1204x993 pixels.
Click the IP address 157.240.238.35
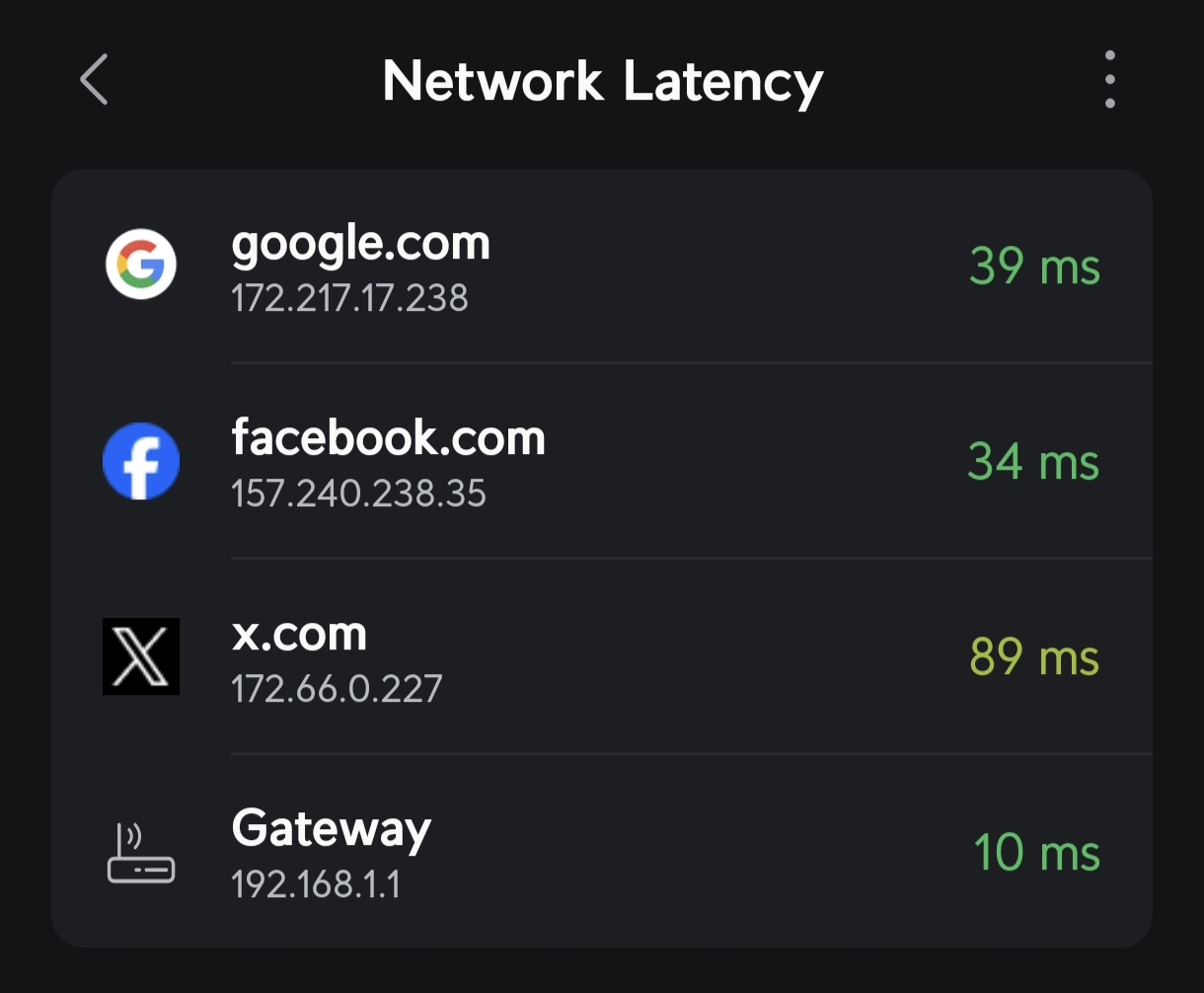[x=358, y=493]
